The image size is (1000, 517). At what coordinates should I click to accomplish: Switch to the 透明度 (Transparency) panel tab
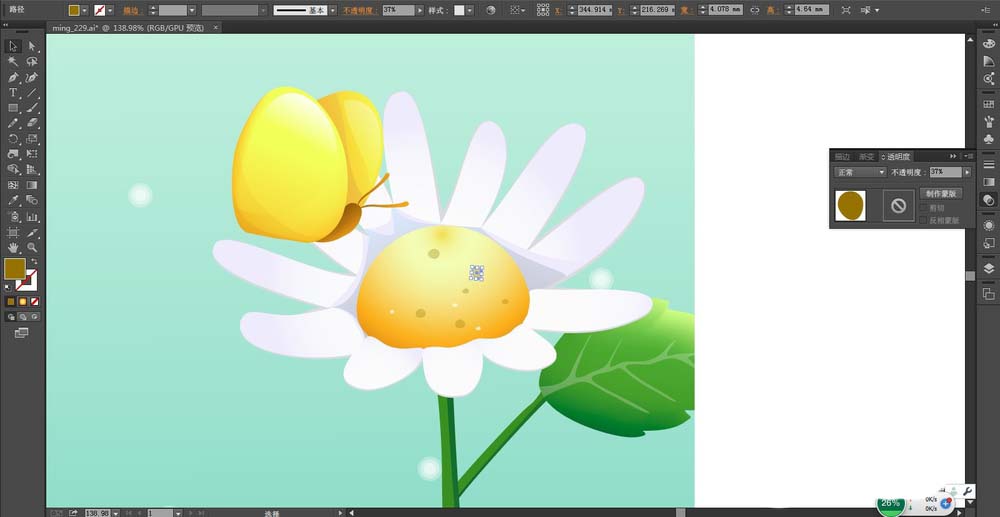tap(898, 156)
